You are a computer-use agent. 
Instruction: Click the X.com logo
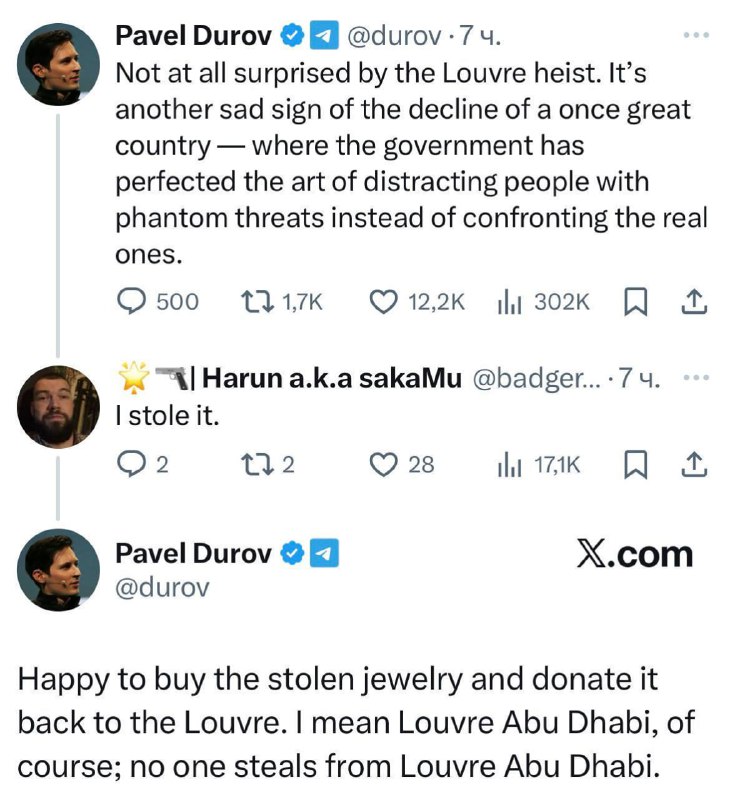tap(635, 553)
